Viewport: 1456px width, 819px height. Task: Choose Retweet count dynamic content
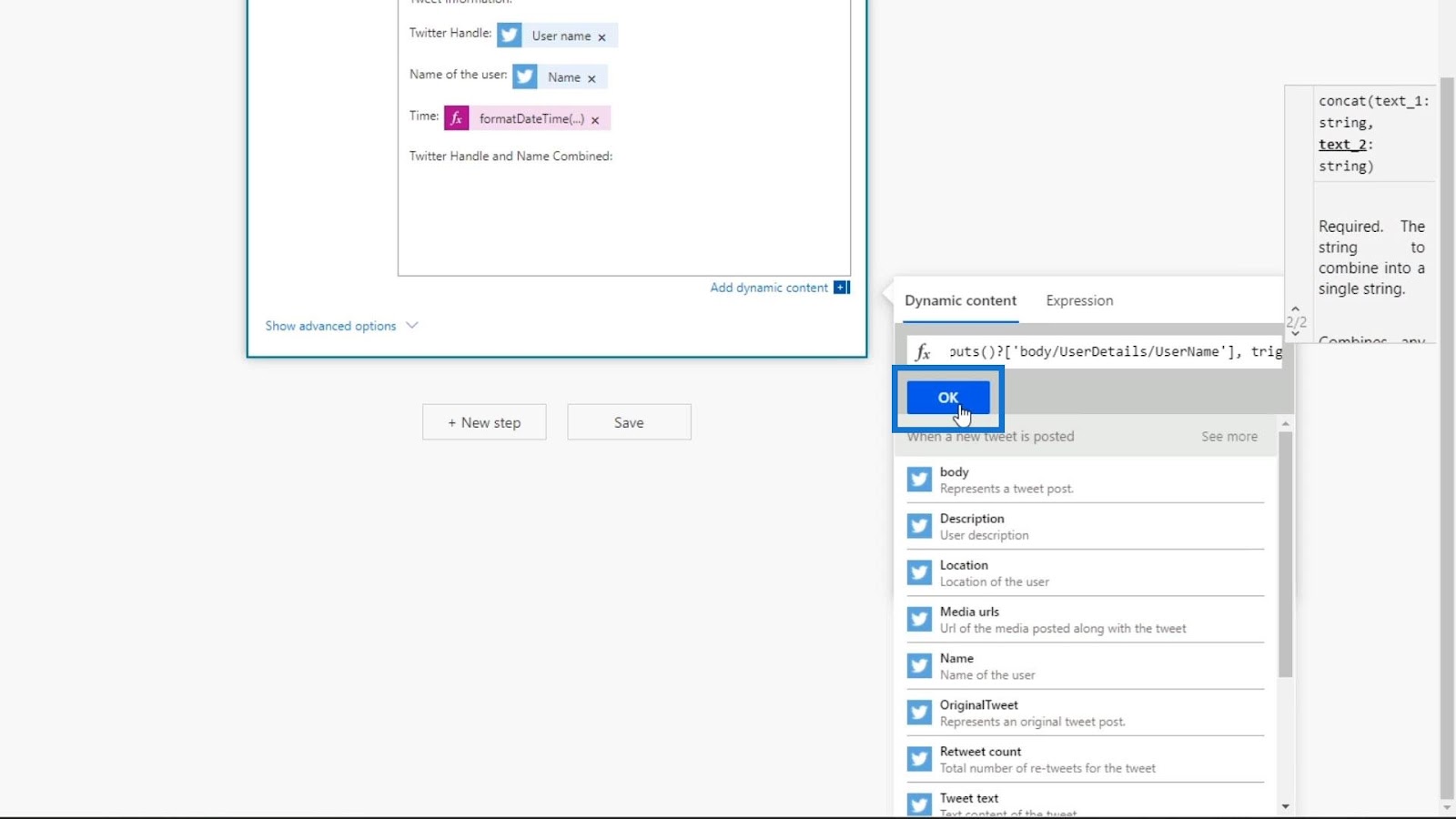pyautogui.click(x=1086, y=759)
